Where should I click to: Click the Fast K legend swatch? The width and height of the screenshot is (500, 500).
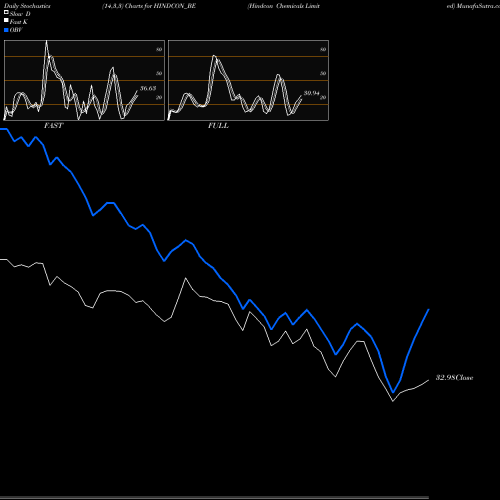[x=6, y=20]
